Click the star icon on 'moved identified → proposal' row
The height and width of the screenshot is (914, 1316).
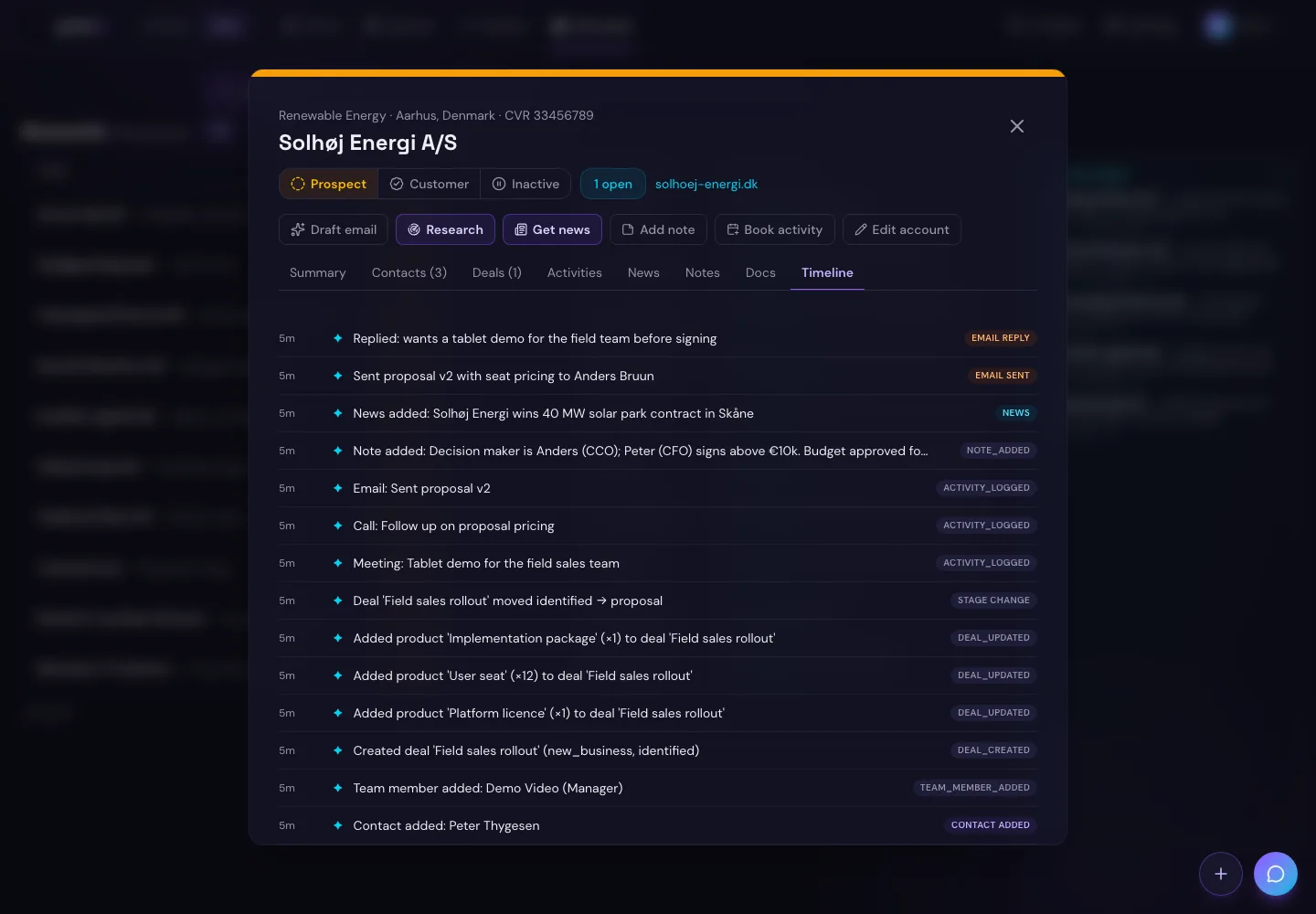pyautogui.click(x=338, y=600)
